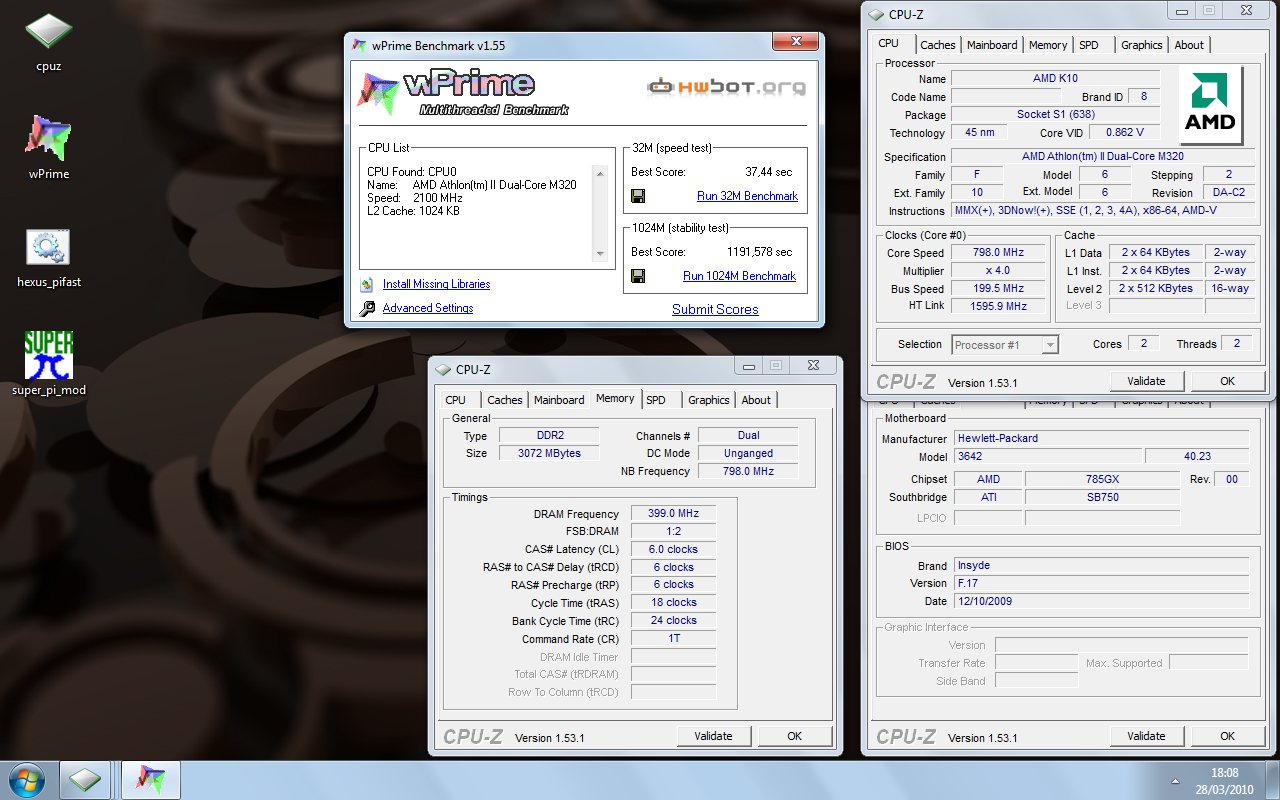1280x800 pixels.
Task: Open Graphics tab in Memory CPU-Z window
Action: [709, 400]
